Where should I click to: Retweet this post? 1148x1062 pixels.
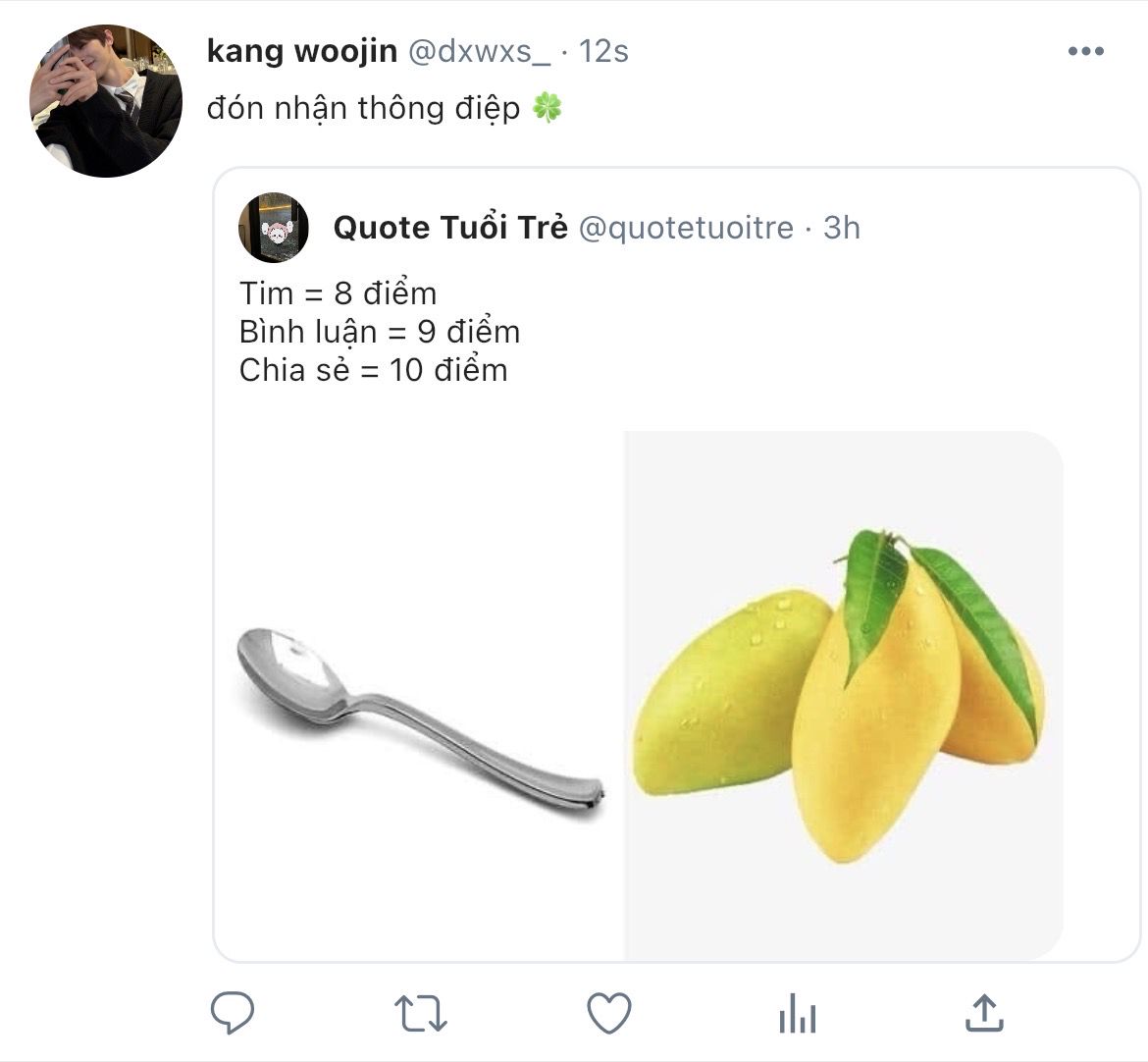(x=420, y=1013)
